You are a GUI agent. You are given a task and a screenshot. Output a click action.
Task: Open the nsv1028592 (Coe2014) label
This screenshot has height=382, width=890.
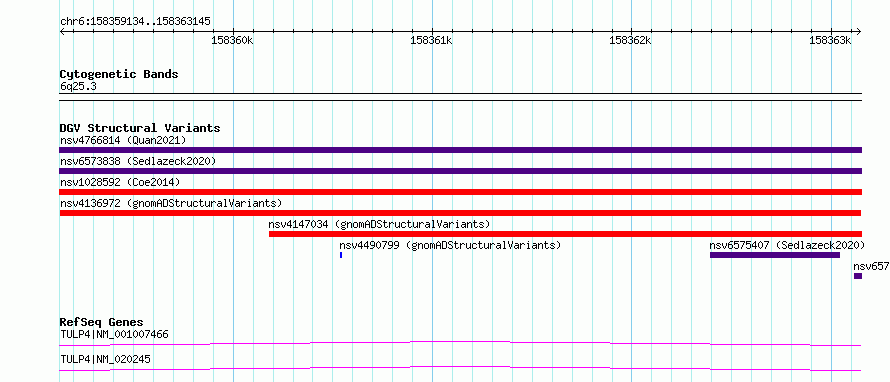120,182
